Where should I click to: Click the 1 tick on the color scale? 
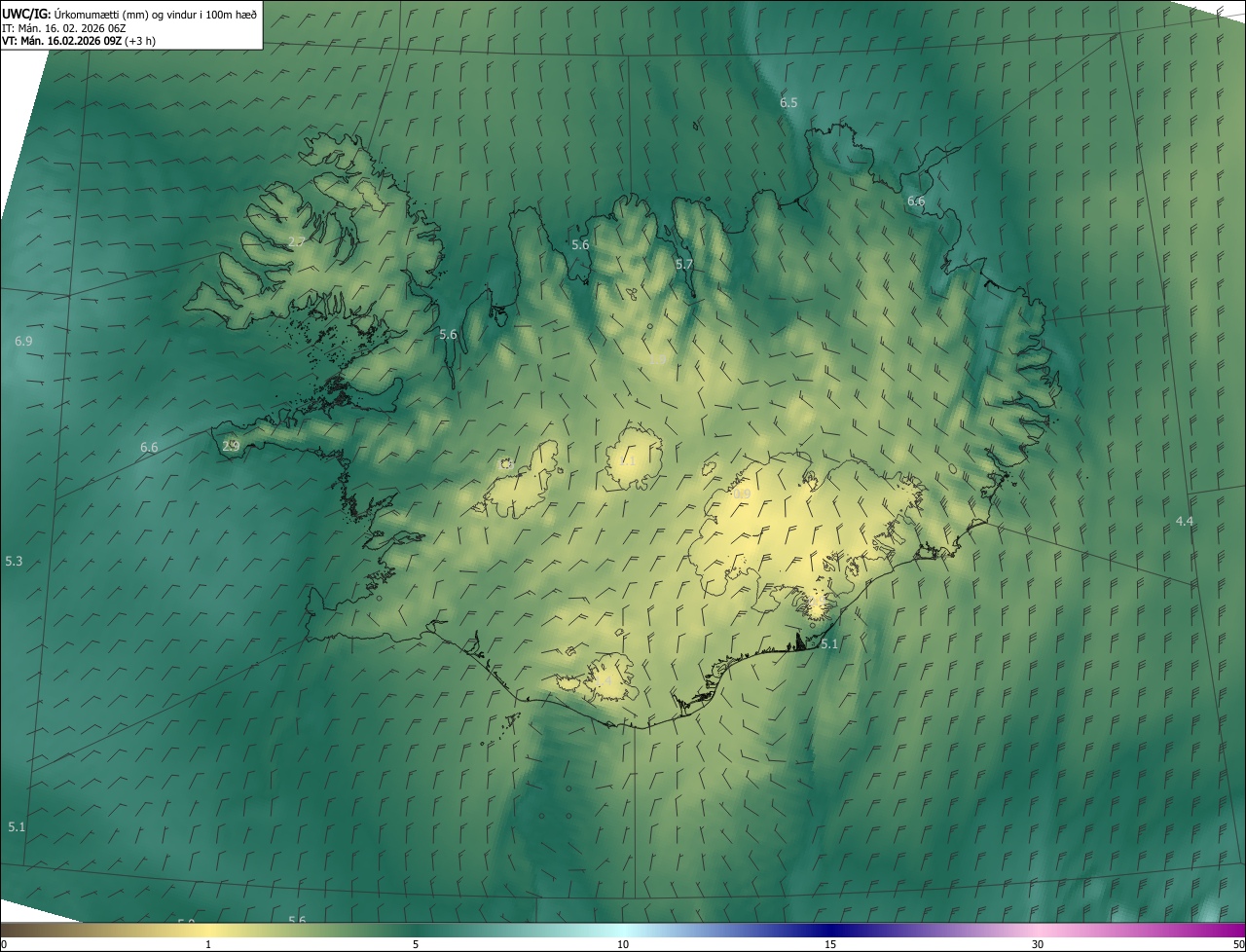point(208,944)
